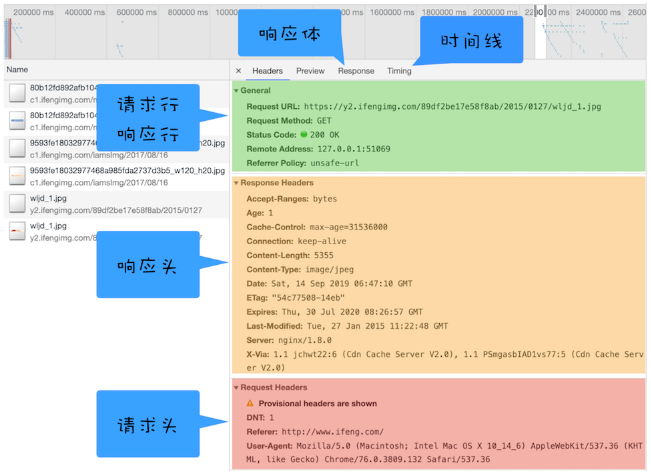Viewport: 651px width, 473px height.
Task: Click the ETag header value
Action: [x=308, y=298]
